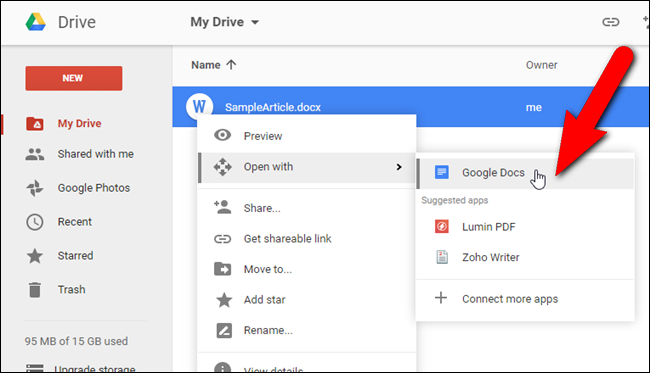Image resolution: width=650 pixels, height=373 pixels.
Task: Click the sort direction arrow next to Name
Action: [x=231, y=65]
